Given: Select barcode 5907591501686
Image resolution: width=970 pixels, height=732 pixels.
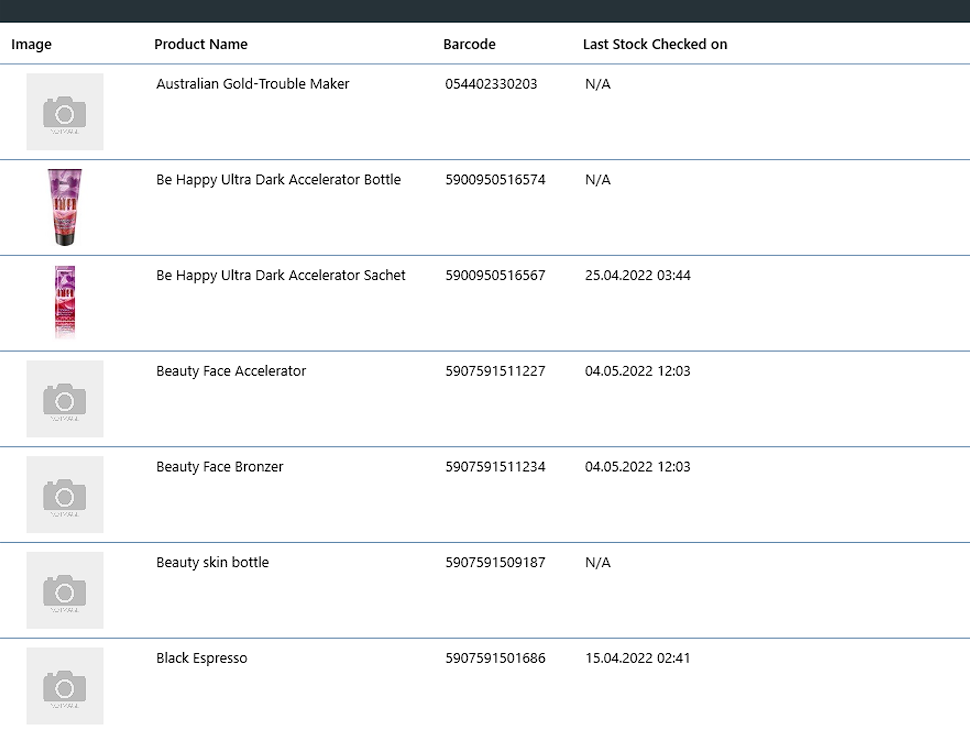Looking at the screenshot, I should click(496, 658).
